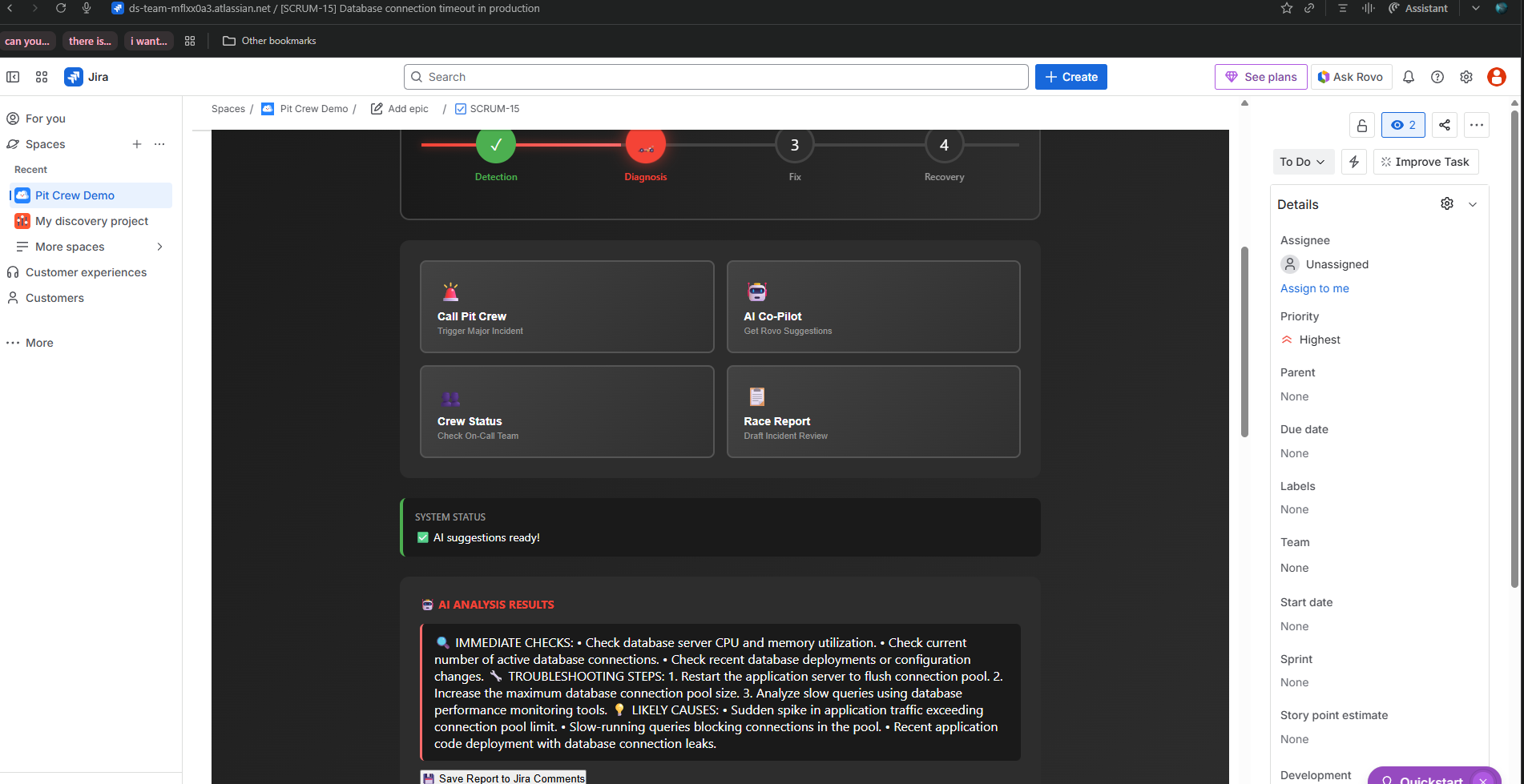This screenshot has height=784, width=1524.
Task: Open the Other bookmarks folder
Action: pos(269,41)
